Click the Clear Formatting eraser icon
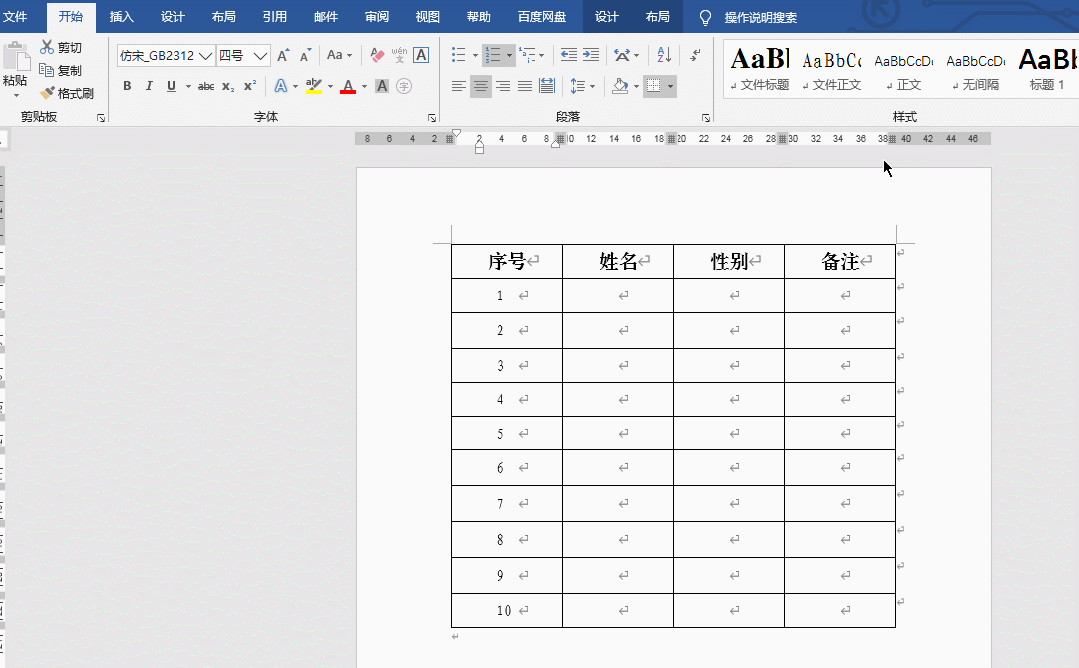 click(x=377, y=55)
